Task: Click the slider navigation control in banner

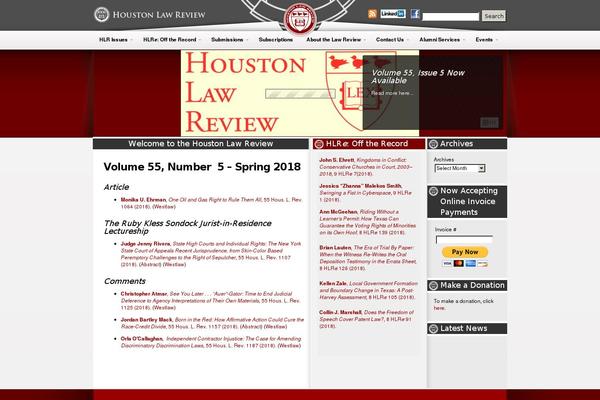Action: tap(489, 122)
